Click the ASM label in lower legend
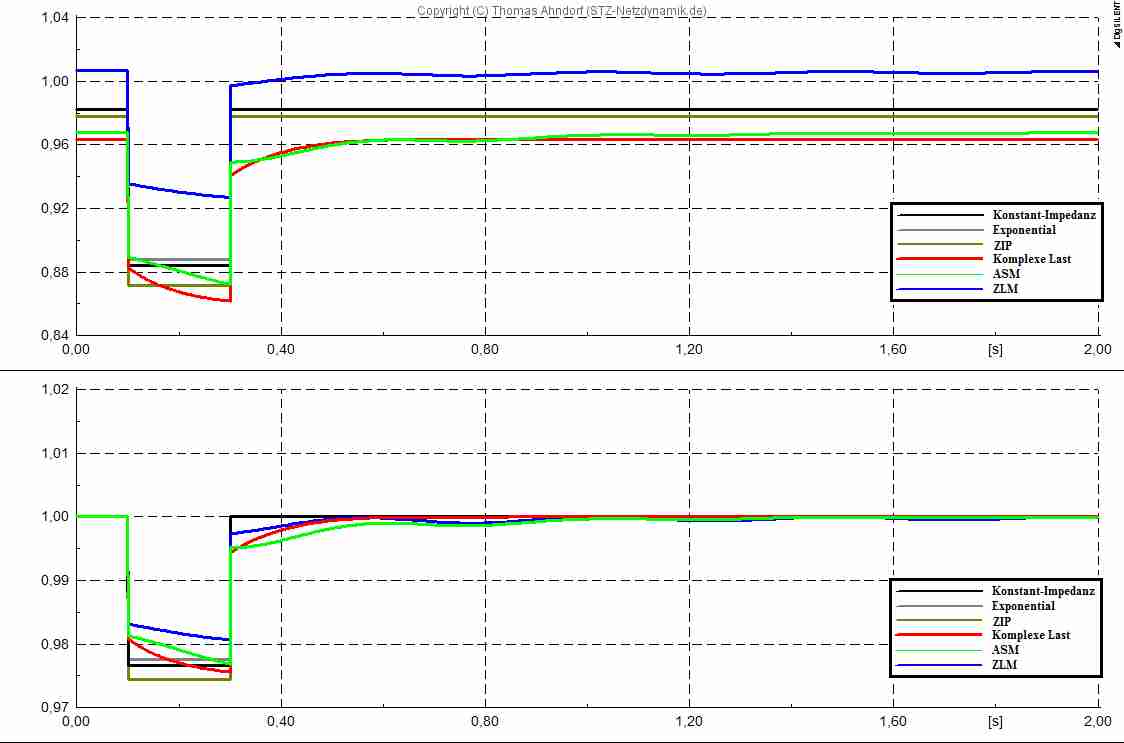Image resolution: width=1124 pixels, height=743 pixels. (x=1005, y=650)
